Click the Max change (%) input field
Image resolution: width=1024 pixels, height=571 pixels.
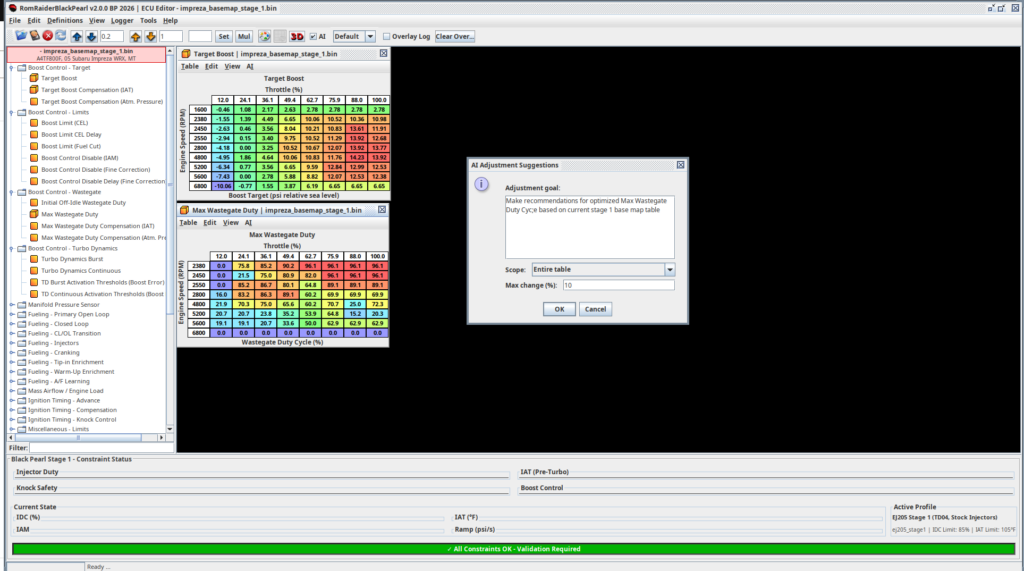(x=617, y=285)
